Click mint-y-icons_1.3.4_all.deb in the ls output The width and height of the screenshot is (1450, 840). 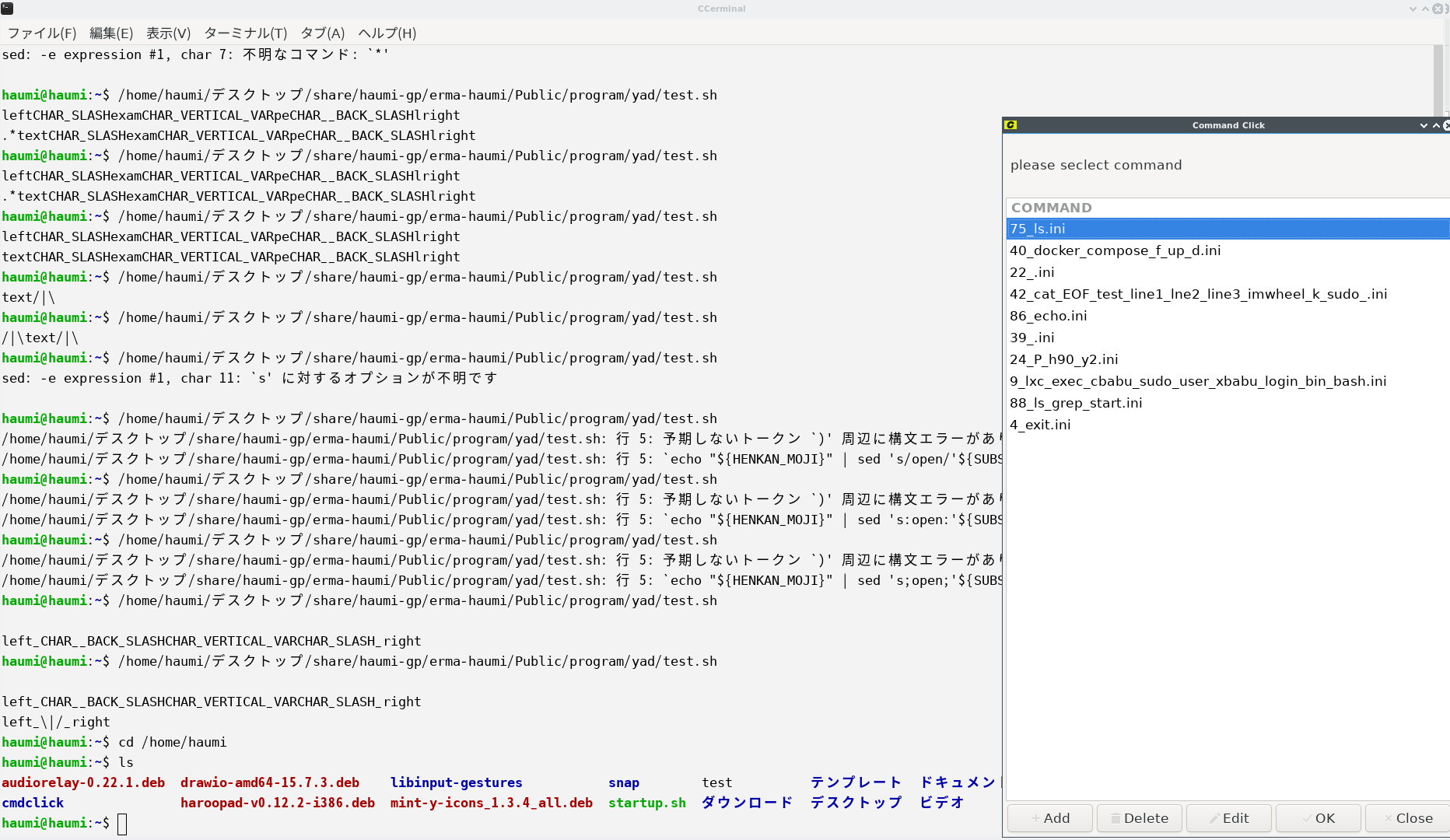point(492,803)
